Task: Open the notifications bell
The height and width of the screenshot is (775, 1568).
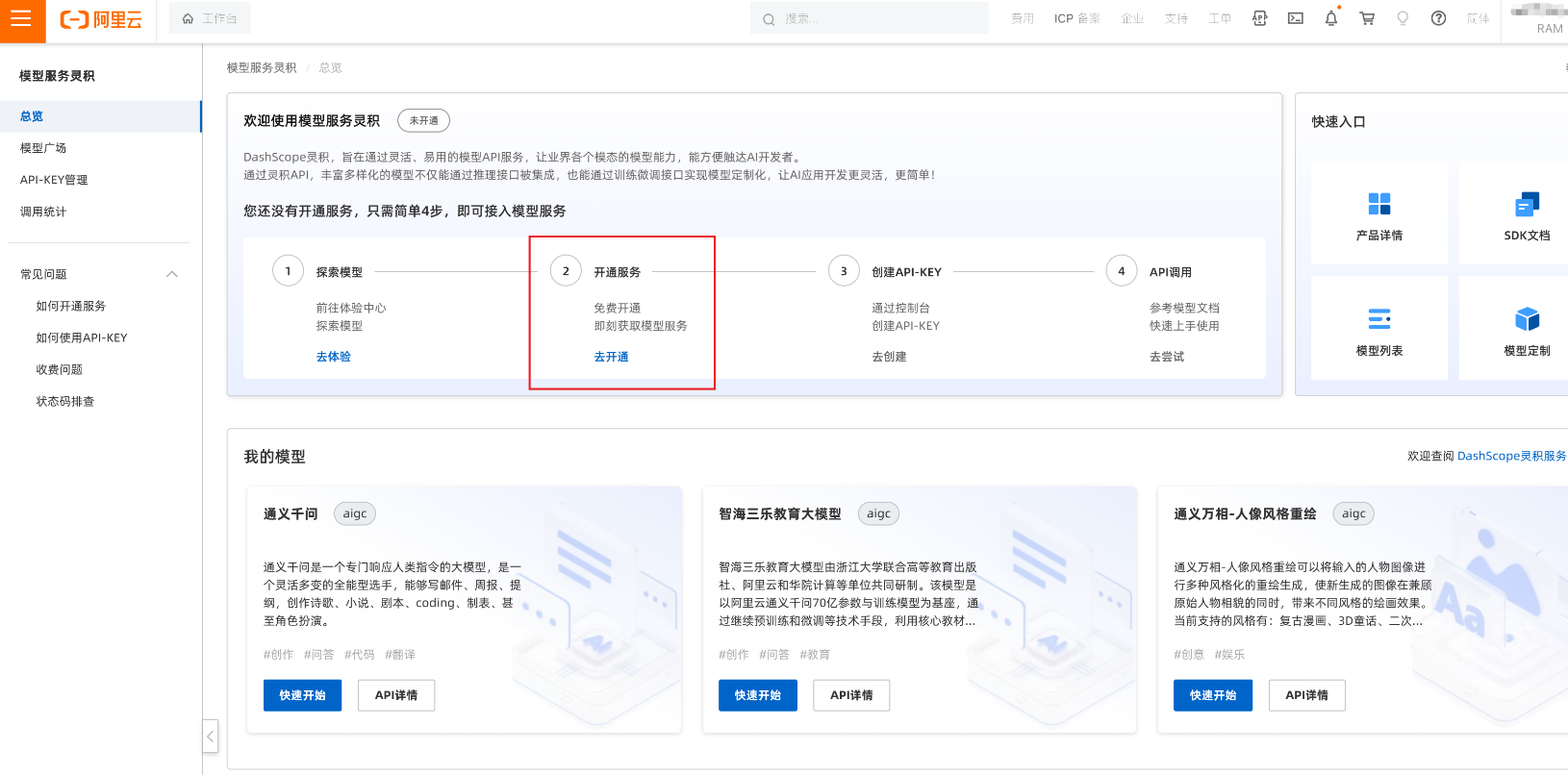Action: point(1331,18)
